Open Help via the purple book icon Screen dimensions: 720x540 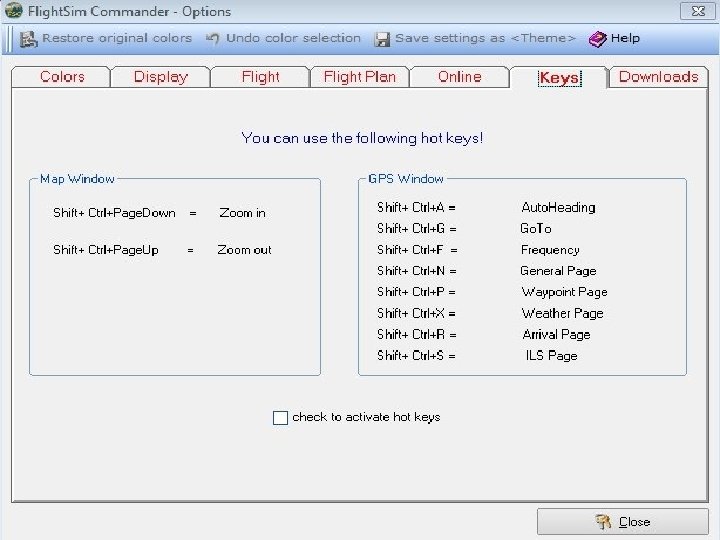(597, 39)
